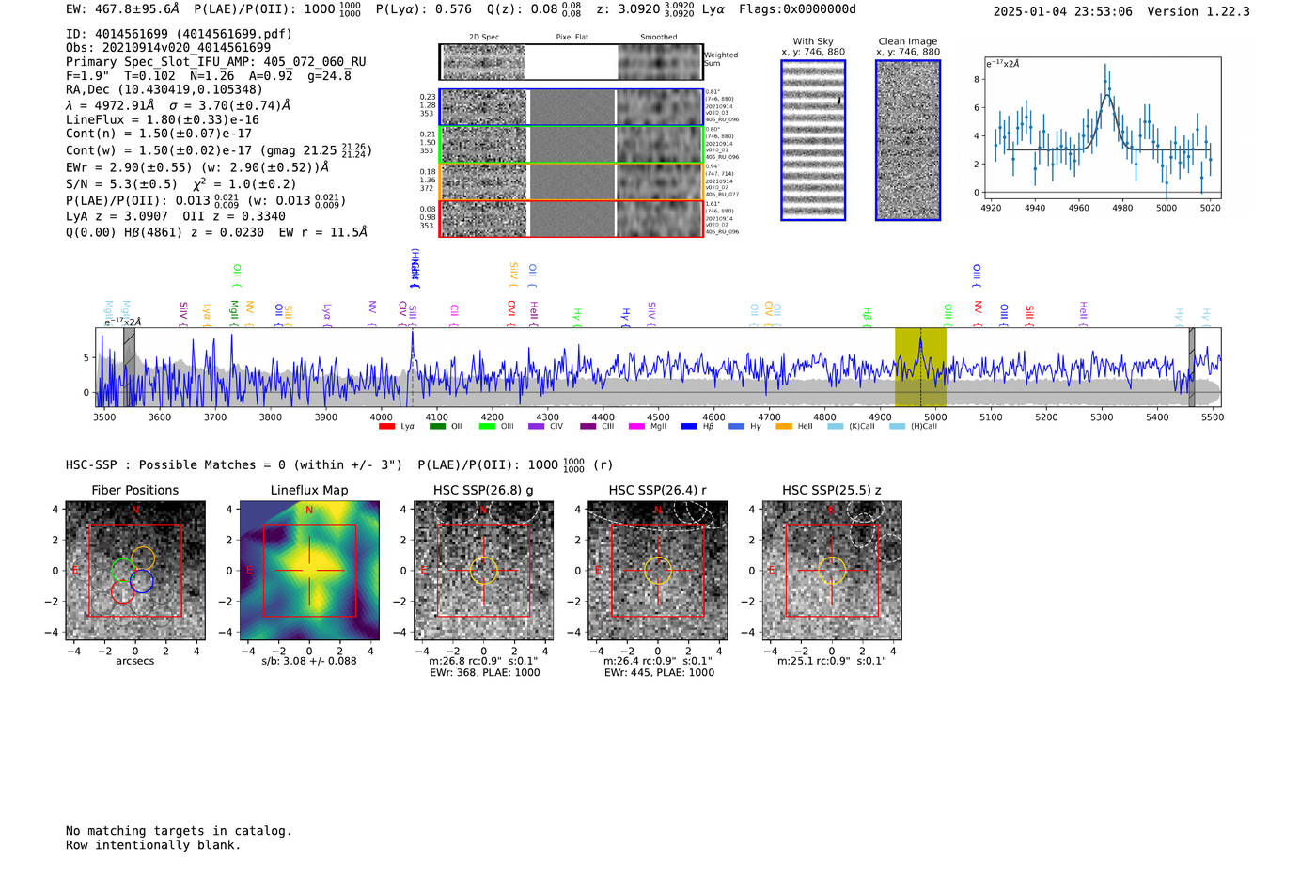1316x896 pixels.
Task: Select the Weighted Sum 2D spectrum row
Action: pos(571,62)
